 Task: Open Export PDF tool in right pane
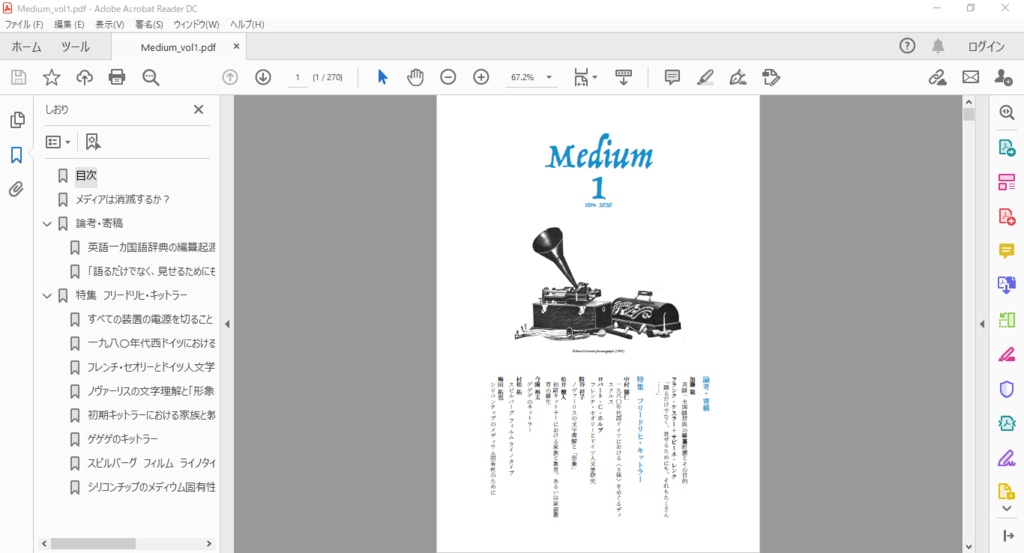pos(1006,148)
